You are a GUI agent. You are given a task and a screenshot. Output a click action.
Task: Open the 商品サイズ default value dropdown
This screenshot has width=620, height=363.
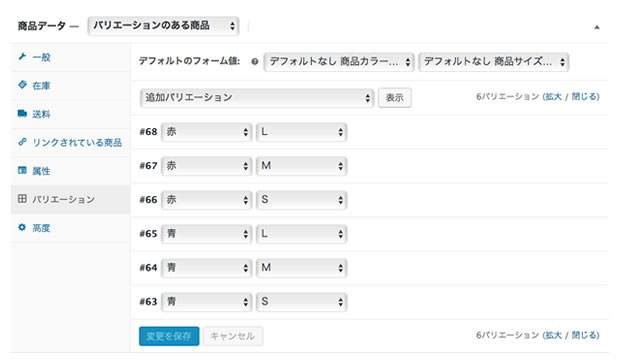coord(493,62)
